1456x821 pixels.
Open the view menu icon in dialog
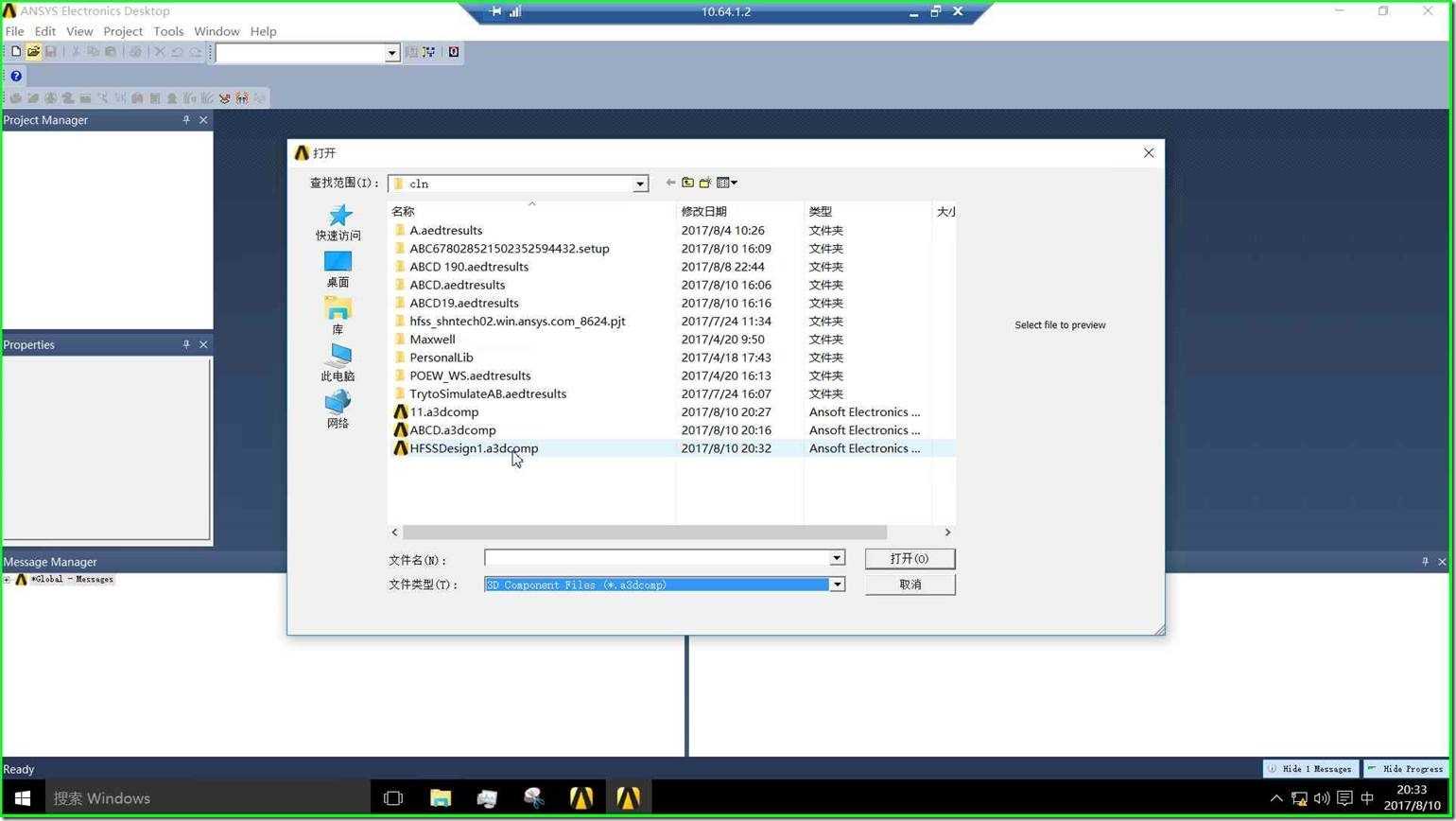coord(726,183)
